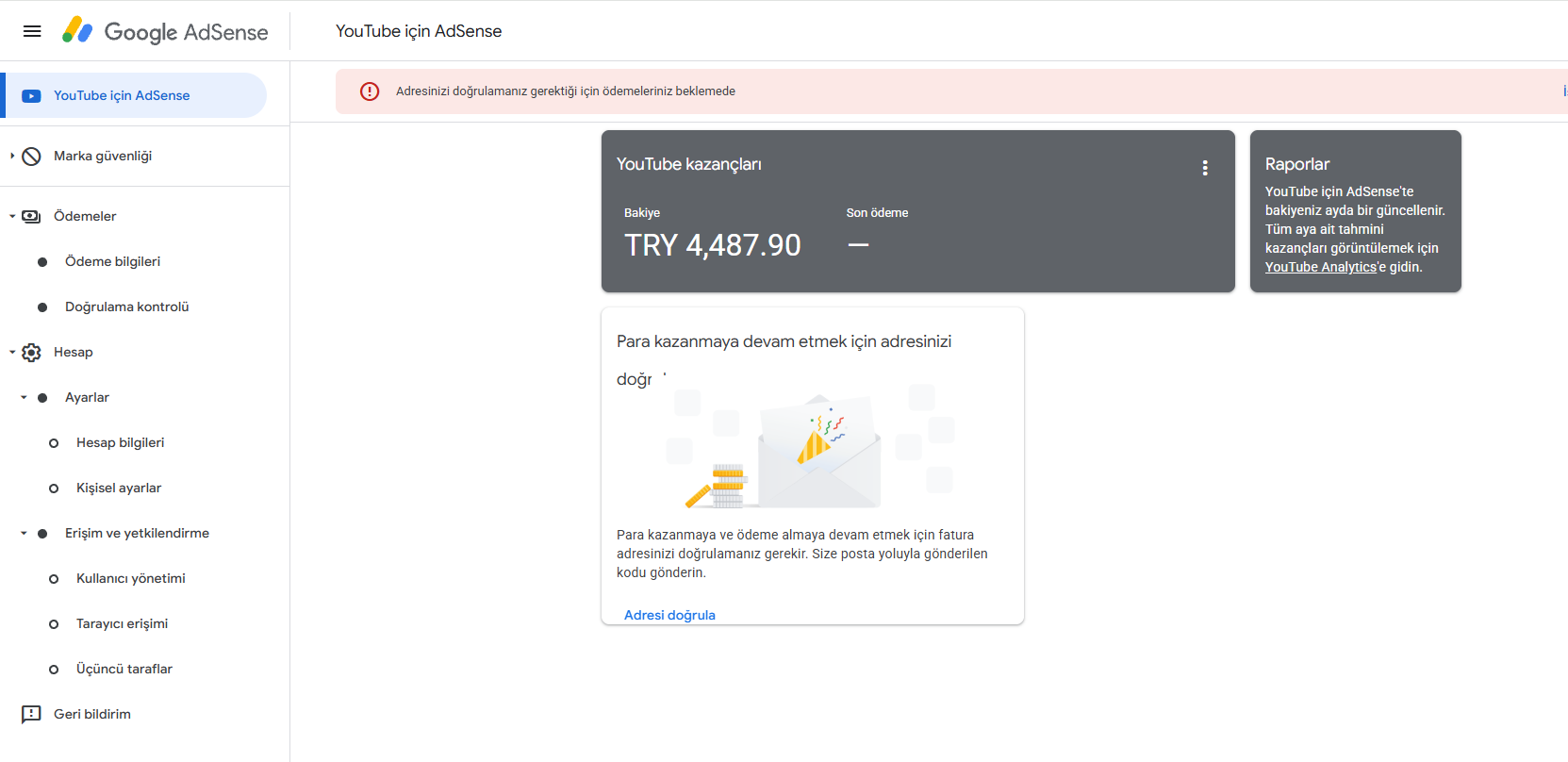Image resolution: width=1568 pixels, height=762 pixels.
Task: Collapse the Ayarlar subsection arrow
Action: [x=24, y=397]
